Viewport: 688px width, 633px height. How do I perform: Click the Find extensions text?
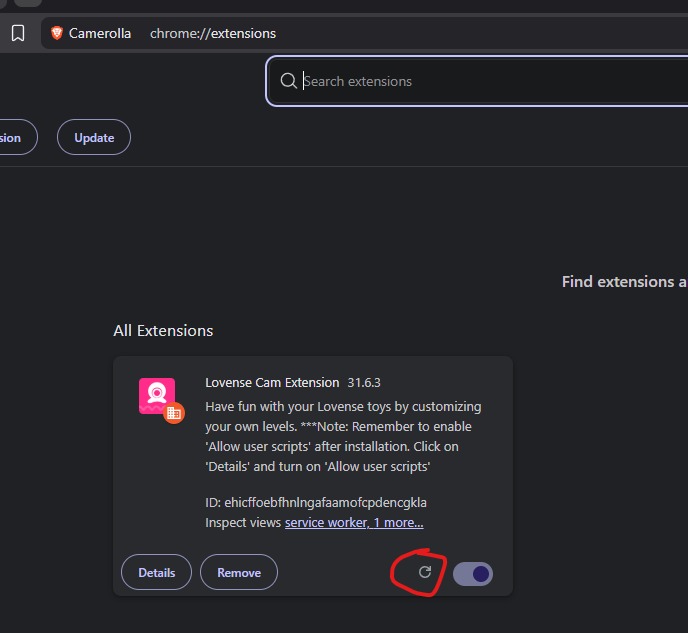pos(625,282)
